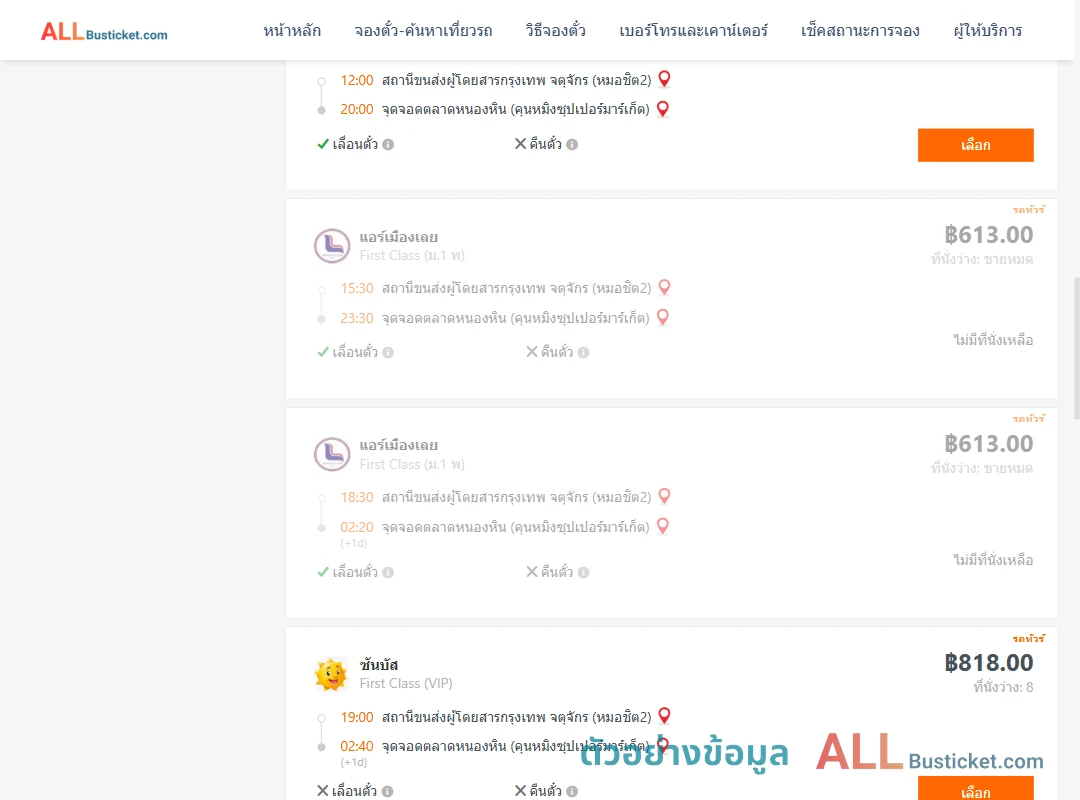
Task: Open จองตั๋ว-ค้นหาเที่ยวรถ menu item
Action: click(423, 31)
